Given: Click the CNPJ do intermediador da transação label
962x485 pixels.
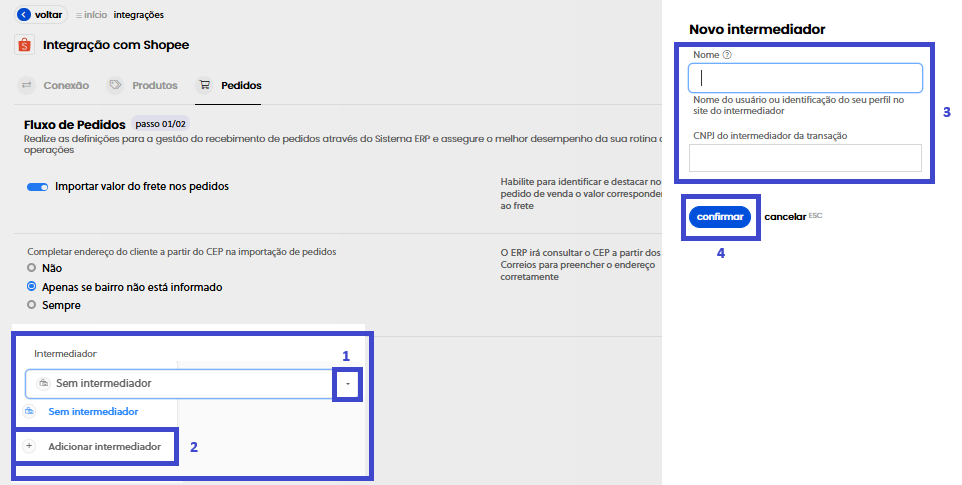Looking at the screenshot, I should click(x=770, y=136).
